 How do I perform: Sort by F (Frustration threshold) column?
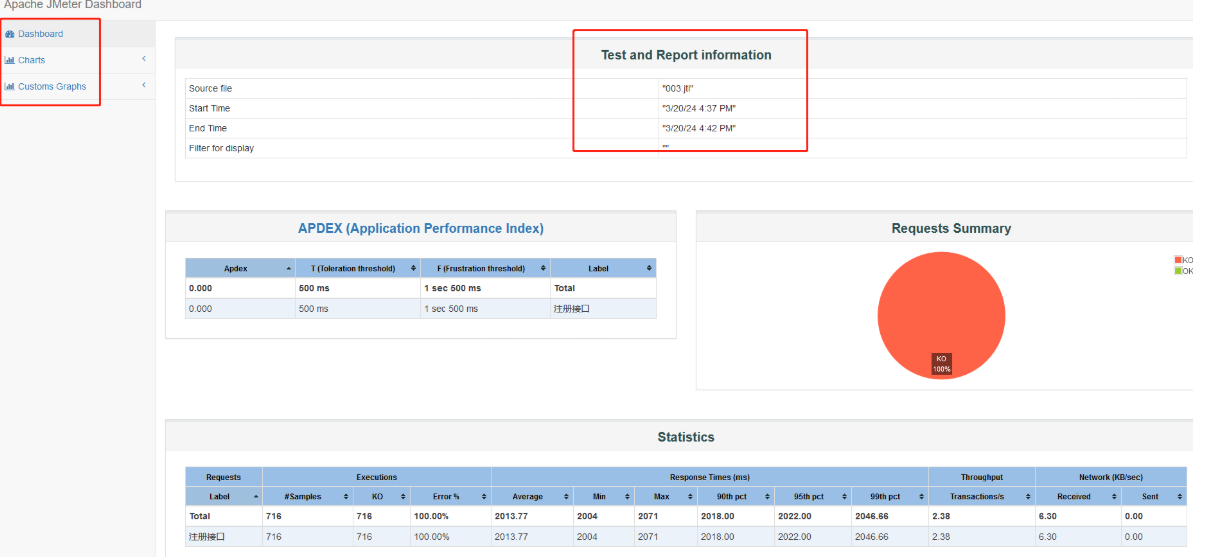coord(544,268)
